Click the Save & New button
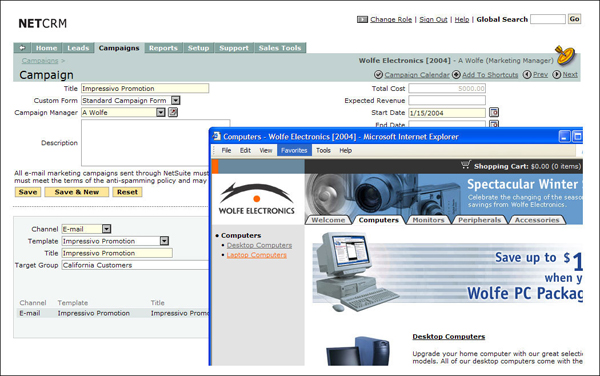This screenshot has width=600, height=376. (x=77, y=192)
